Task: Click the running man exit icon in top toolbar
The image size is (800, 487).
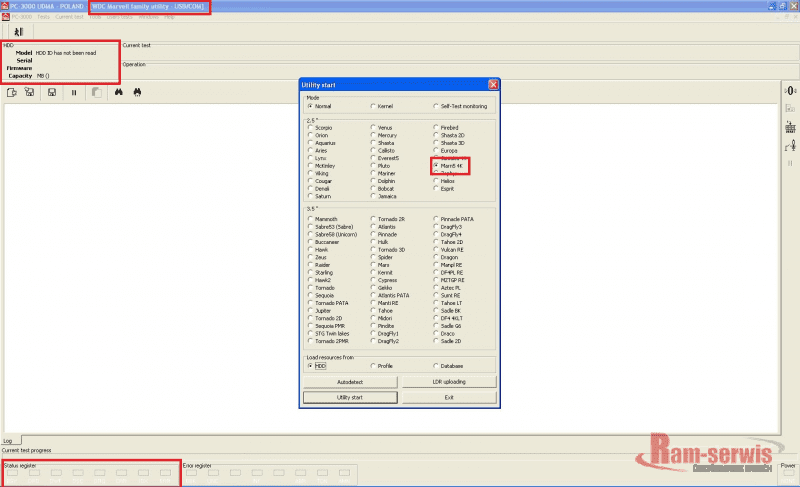Action: 18,32
